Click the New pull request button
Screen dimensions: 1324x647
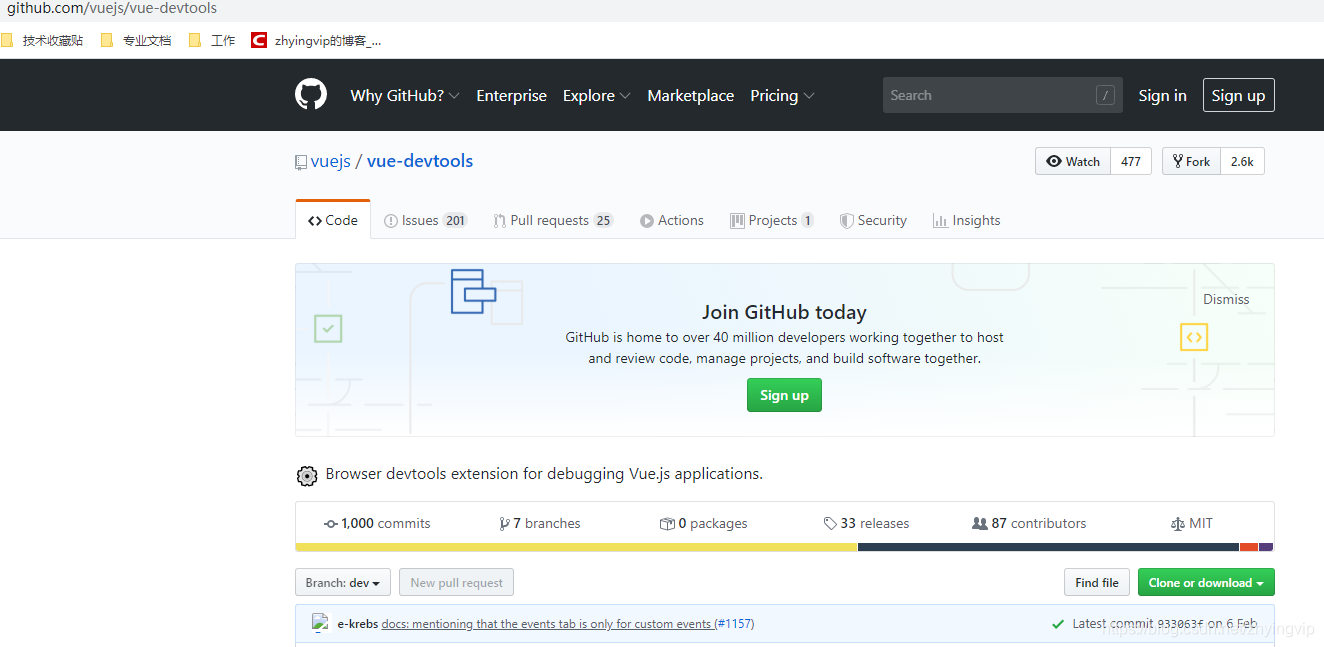coord(456,582)
